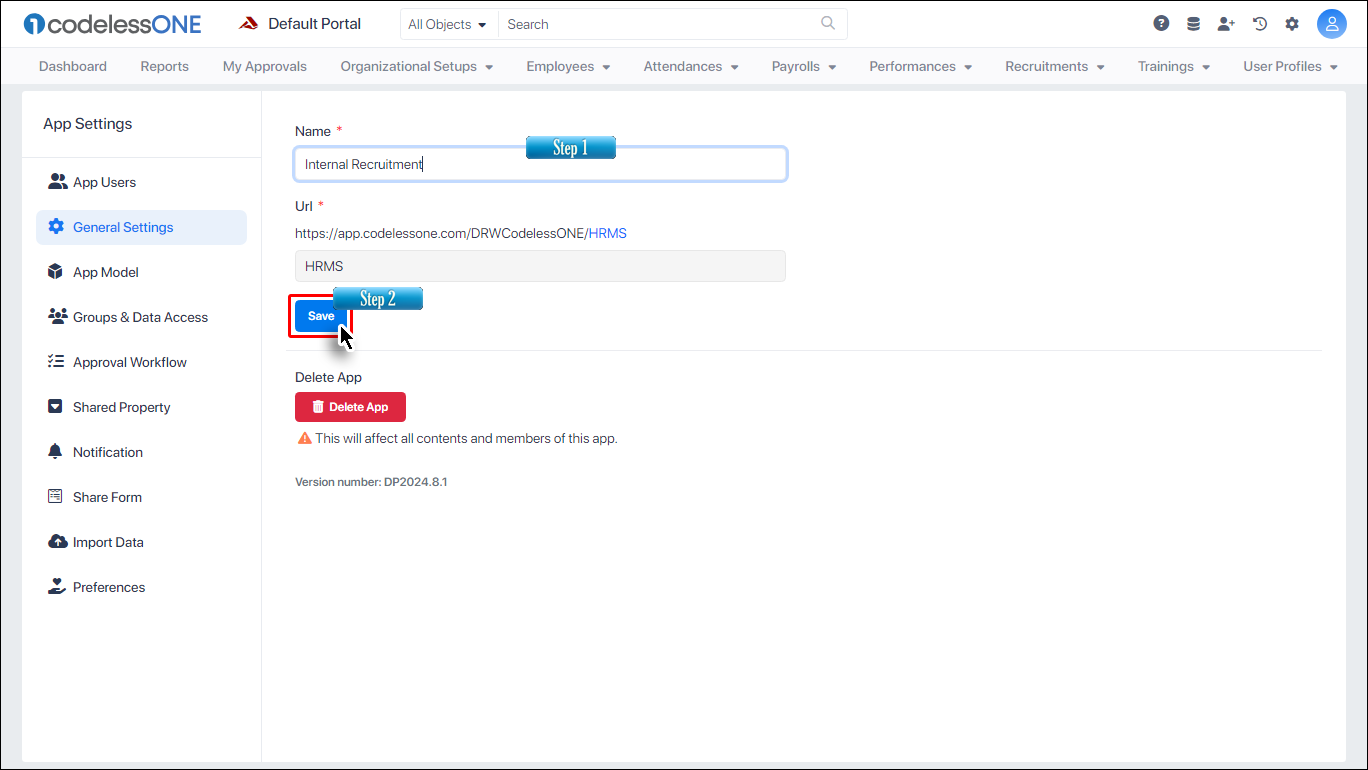Expand the Performances menu
The height and width of the screenshot is (770, 1368).
point(921,67)
